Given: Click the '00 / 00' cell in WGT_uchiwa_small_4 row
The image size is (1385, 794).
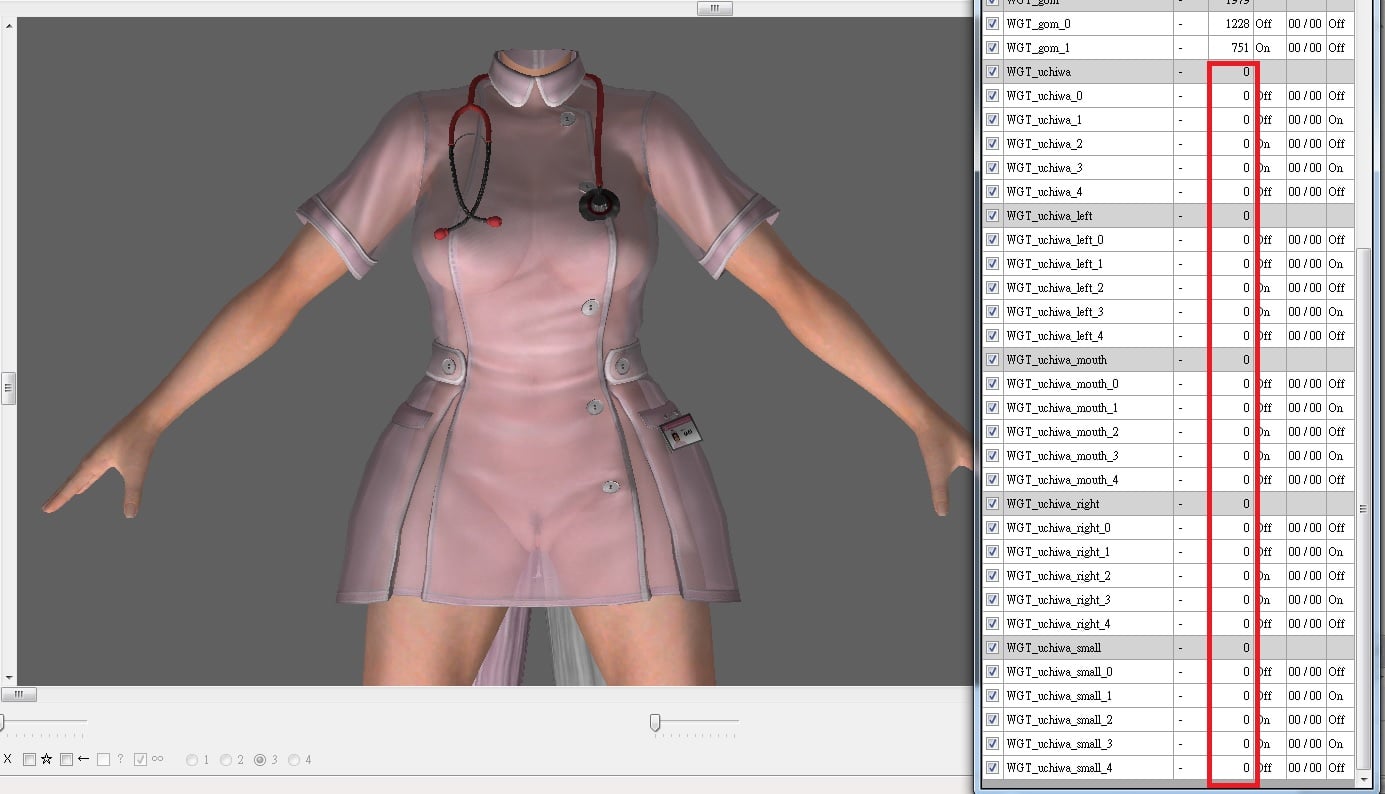Looking at the screenshot, I should (1304, 768).
